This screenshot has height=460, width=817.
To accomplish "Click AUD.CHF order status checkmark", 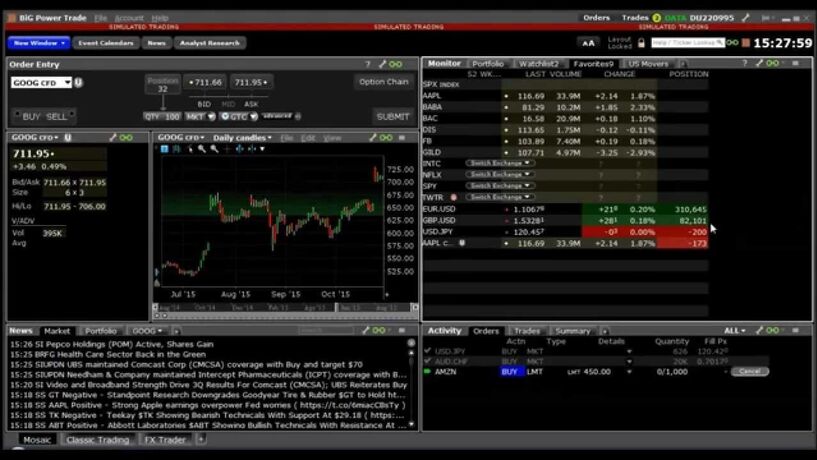I will tap(428, 360).
